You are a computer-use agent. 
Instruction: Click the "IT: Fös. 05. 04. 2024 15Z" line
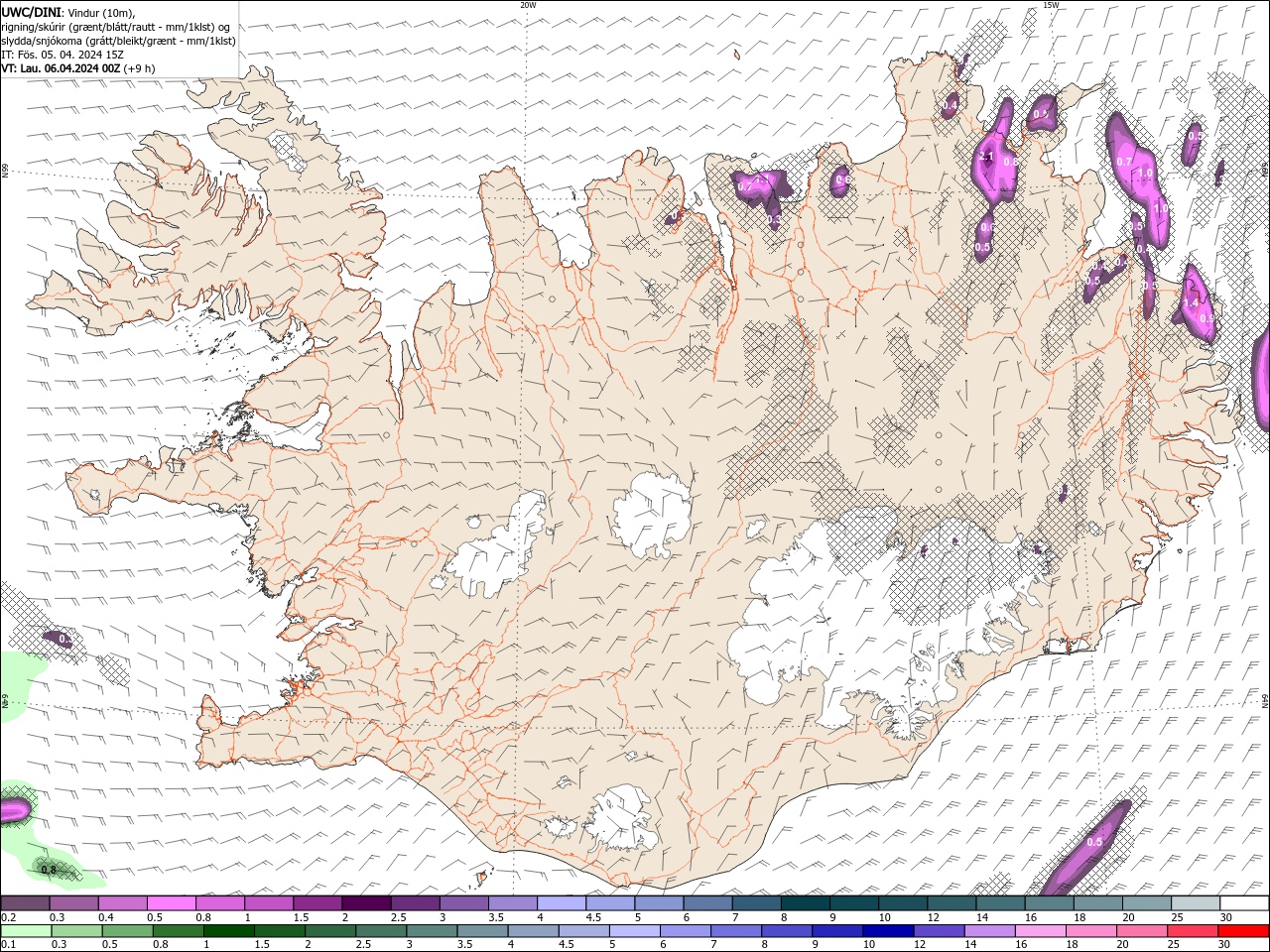click(63, 55)
